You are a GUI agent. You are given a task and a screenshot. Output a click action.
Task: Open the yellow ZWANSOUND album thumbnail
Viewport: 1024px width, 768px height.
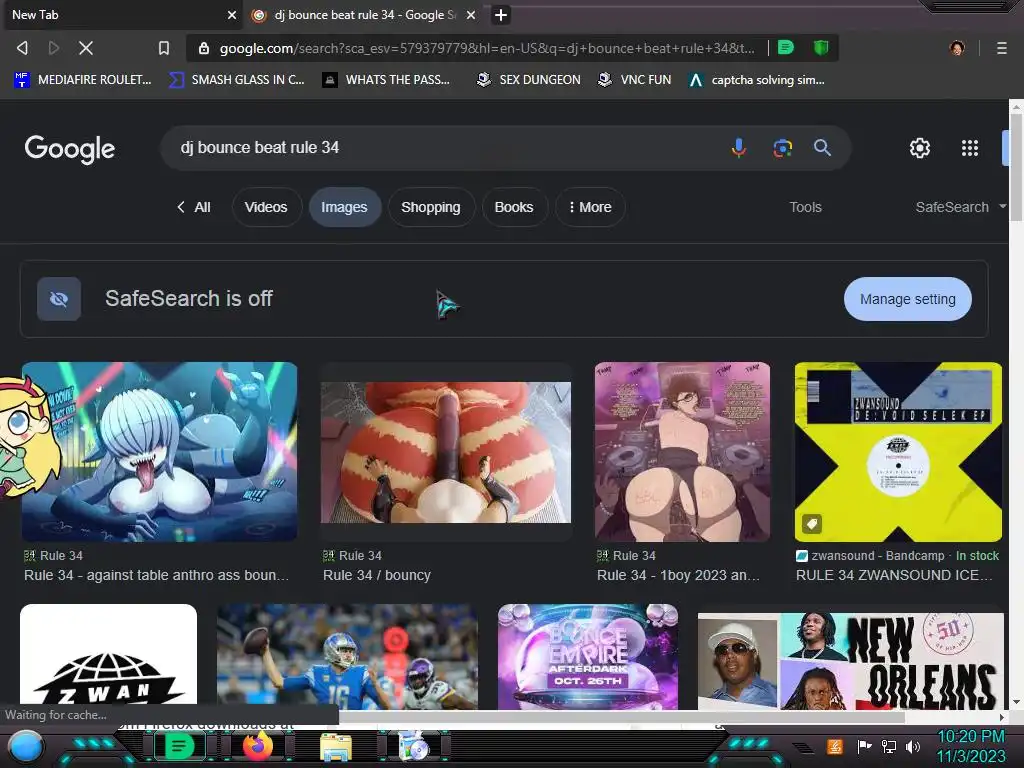tap(898, 452)
